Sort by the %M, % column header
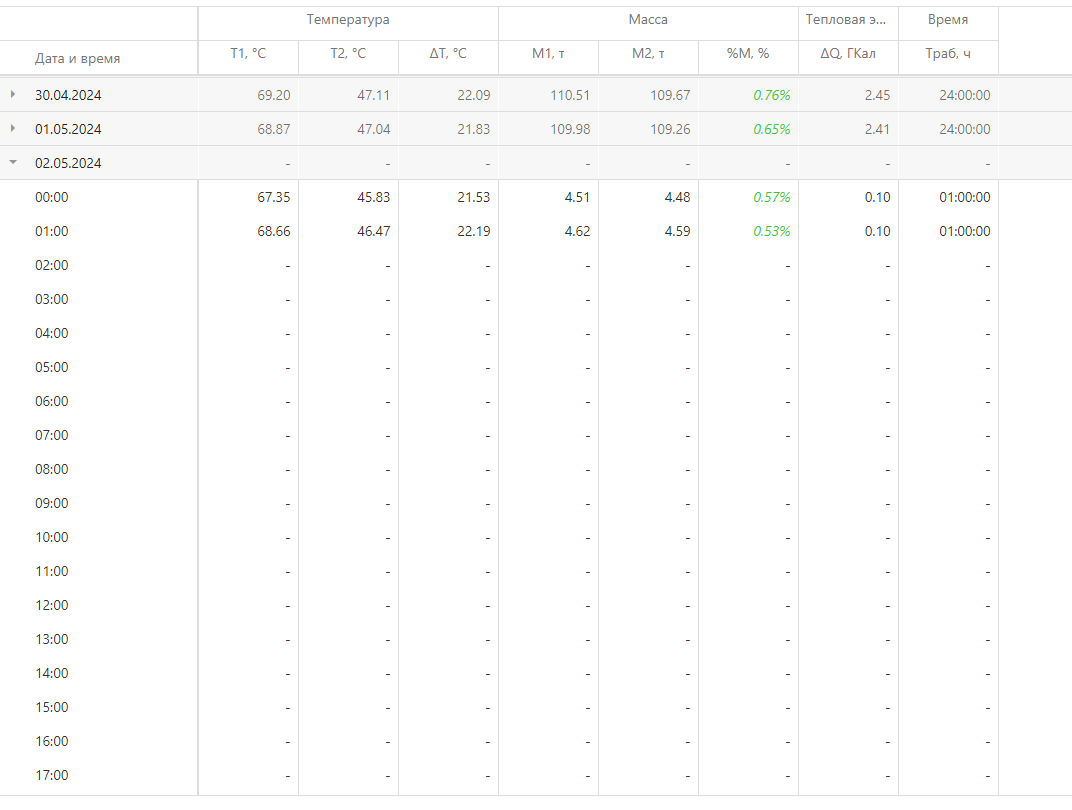Viewport: 1072px width, 810px height. pos(748,54)
